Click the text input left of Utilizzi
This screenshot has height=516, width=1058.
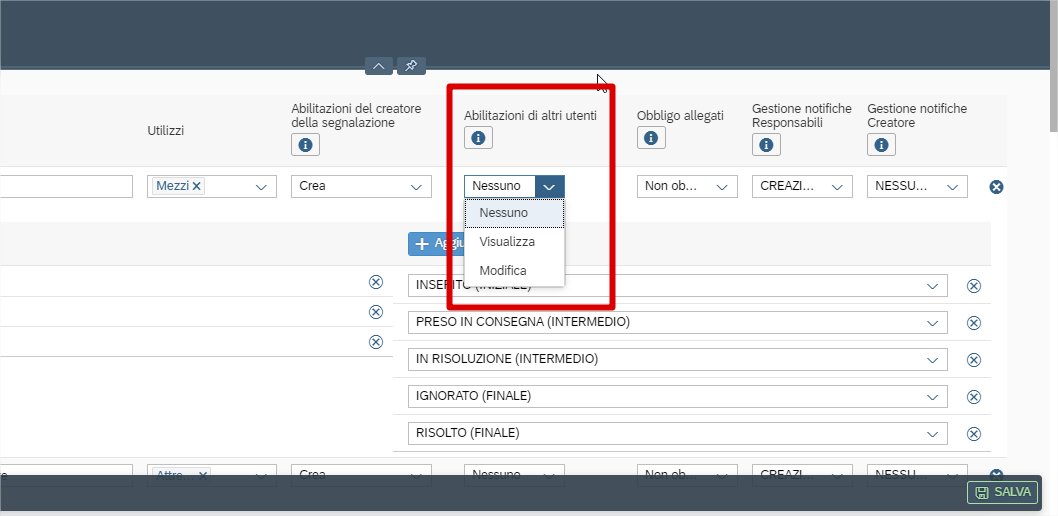[66, 187]
